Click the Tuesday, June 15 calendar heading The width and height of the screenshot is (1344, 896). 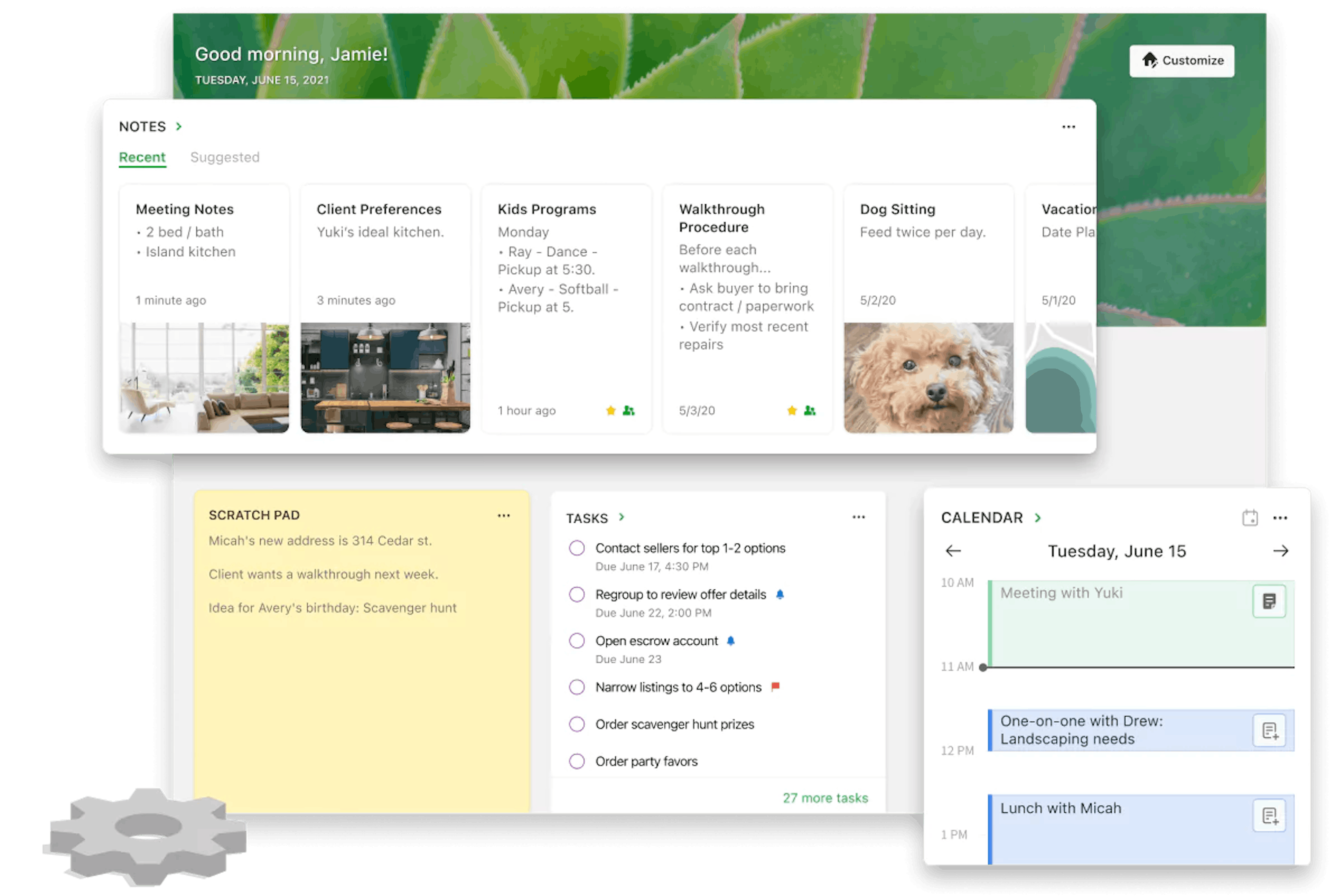click(x=1116, y=551)
